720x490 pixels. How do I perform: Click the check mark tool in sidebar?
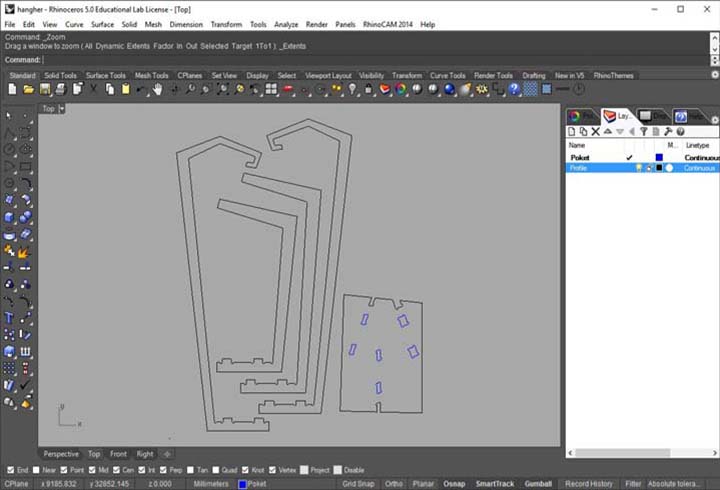pyautogui.click(x=25, y=385)
